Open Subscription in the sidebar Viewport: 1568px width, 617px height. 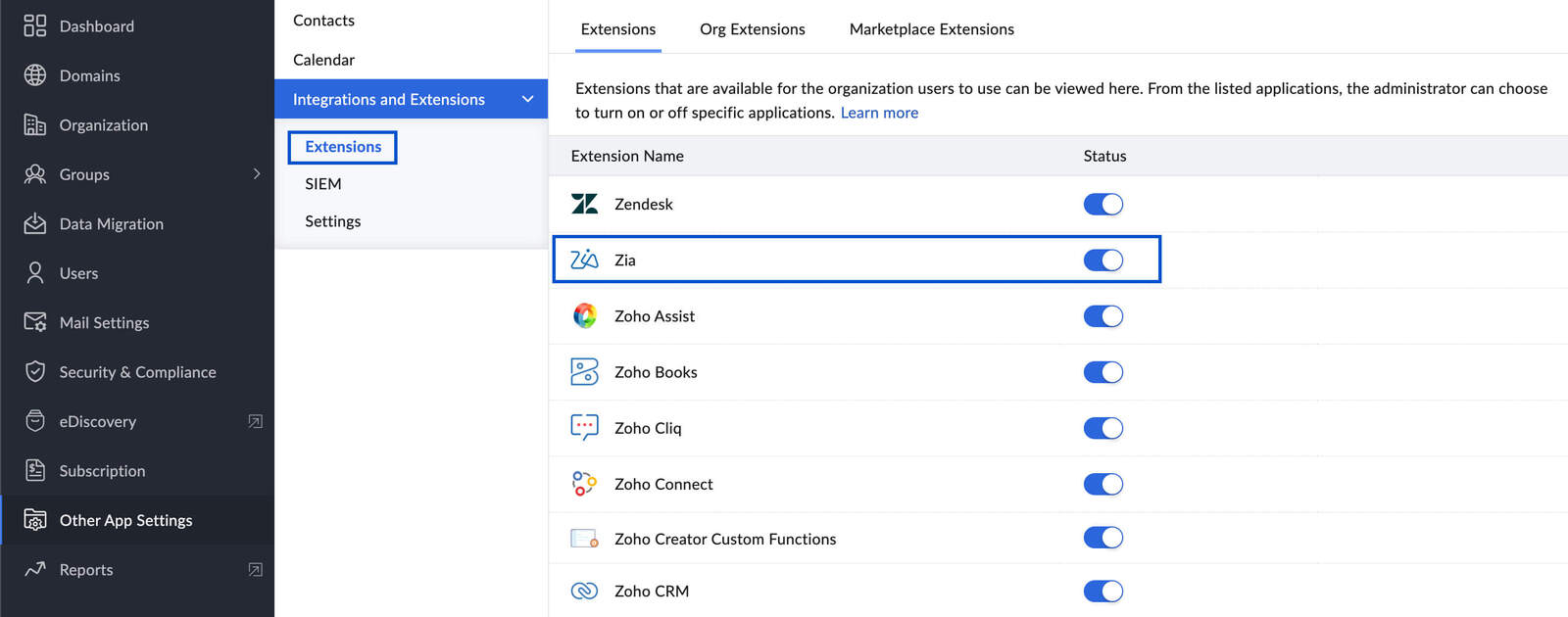point(102,471)
